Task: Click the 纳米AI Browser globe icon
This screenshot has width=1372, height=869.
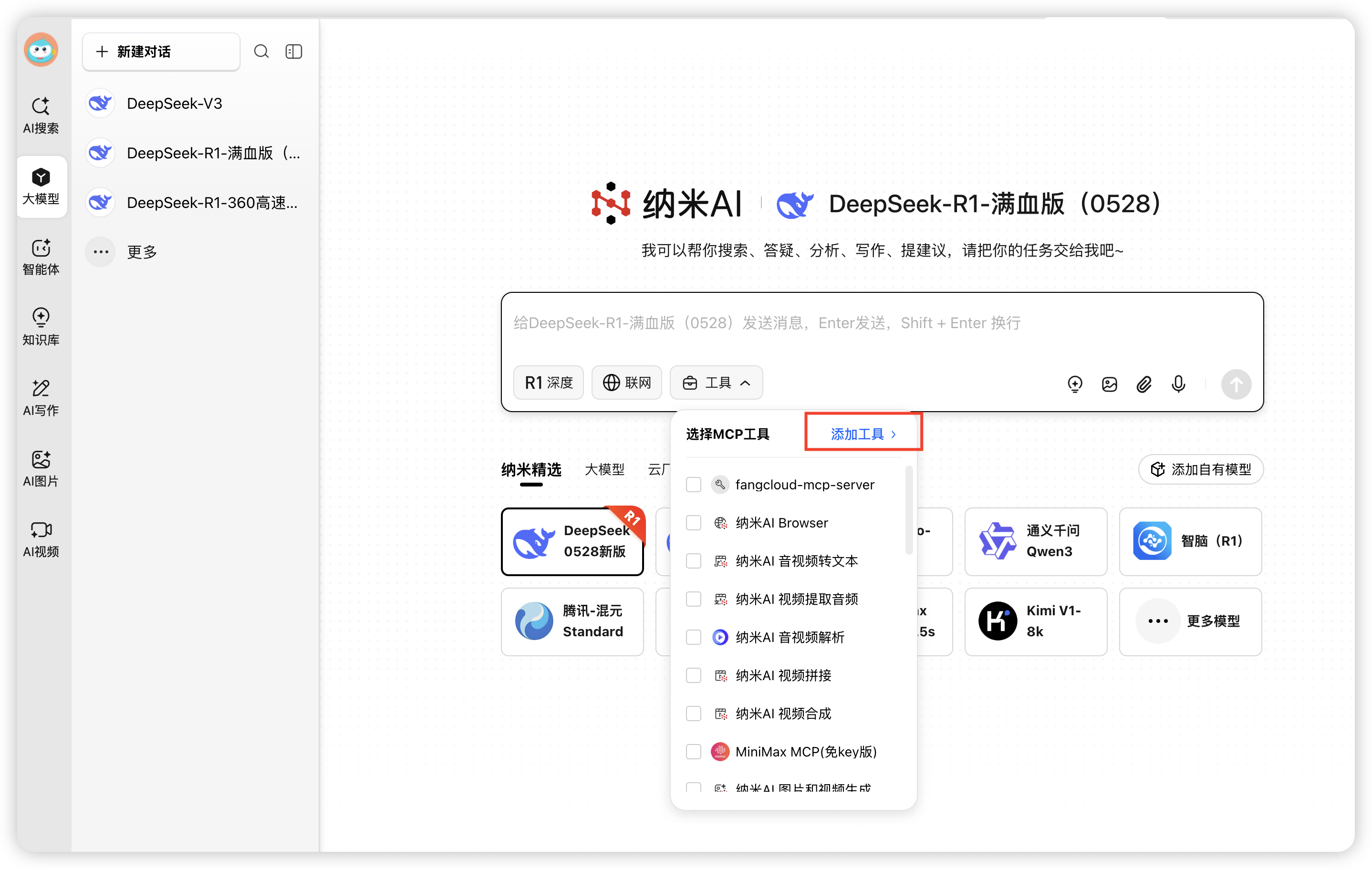Action: (720, 523)
